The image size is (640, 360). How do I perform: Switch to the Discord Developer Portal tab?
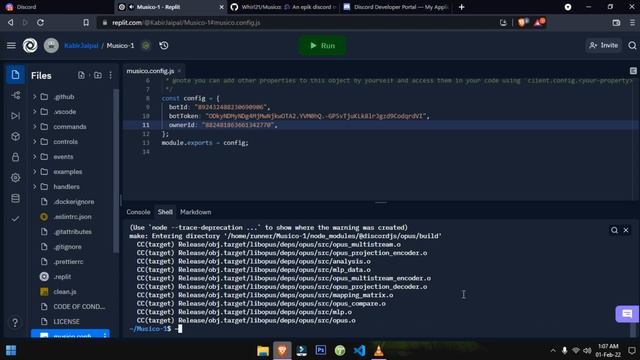tap(395, 7)
